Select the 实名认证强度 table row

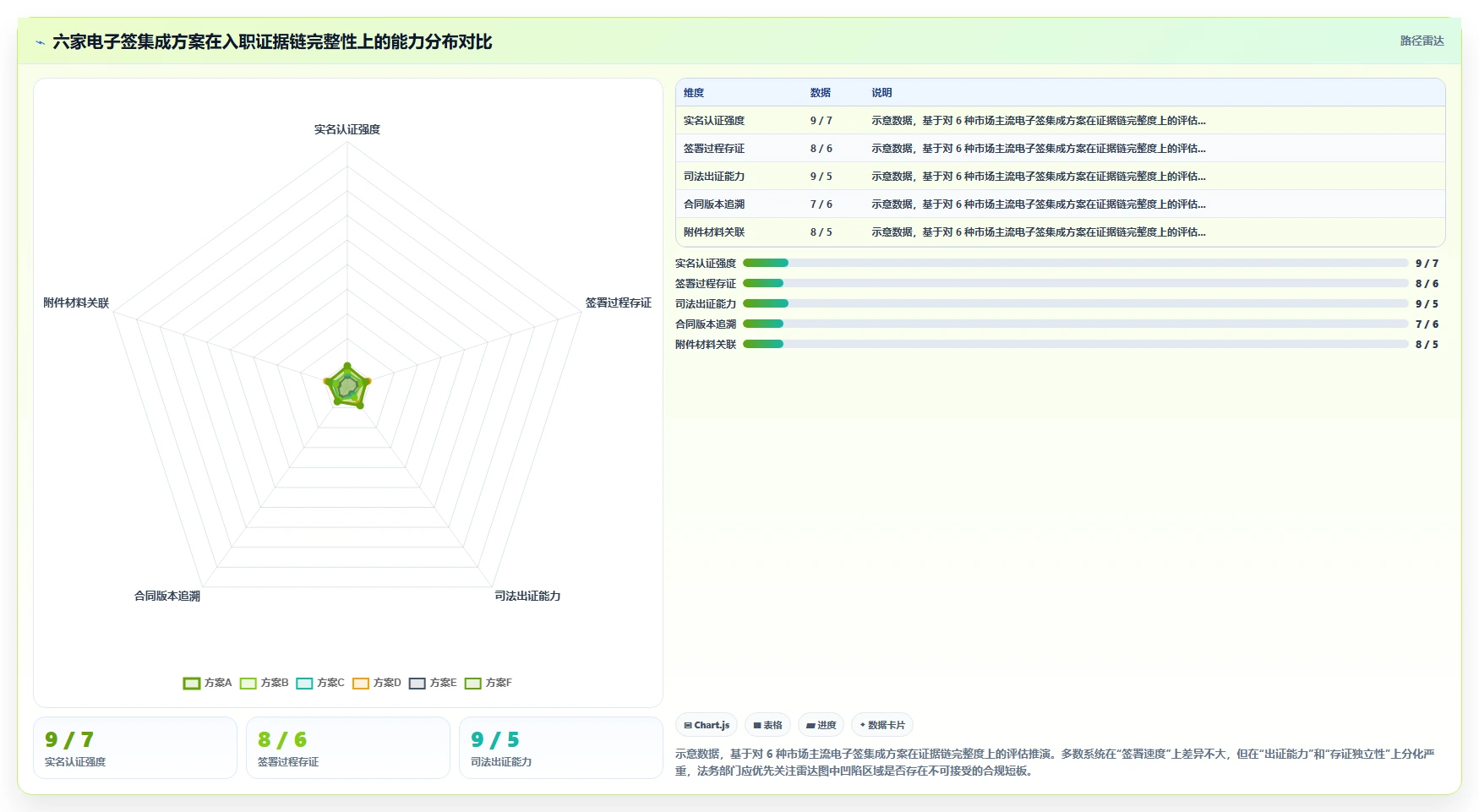coord(1061,121)
